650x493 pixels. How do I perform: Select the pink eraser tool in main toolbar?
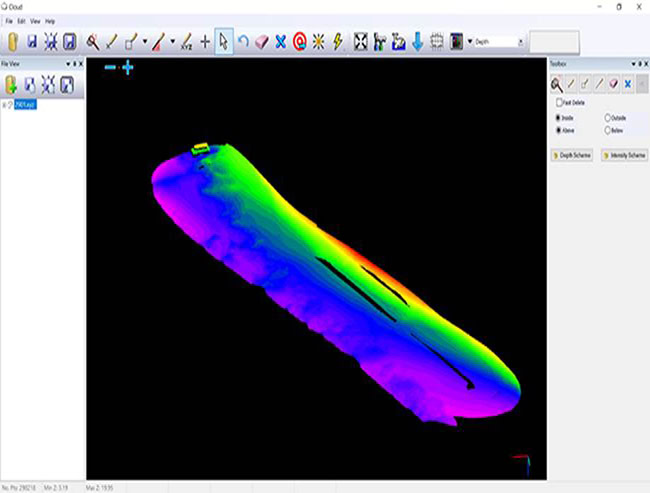click(x=262, y=42)
